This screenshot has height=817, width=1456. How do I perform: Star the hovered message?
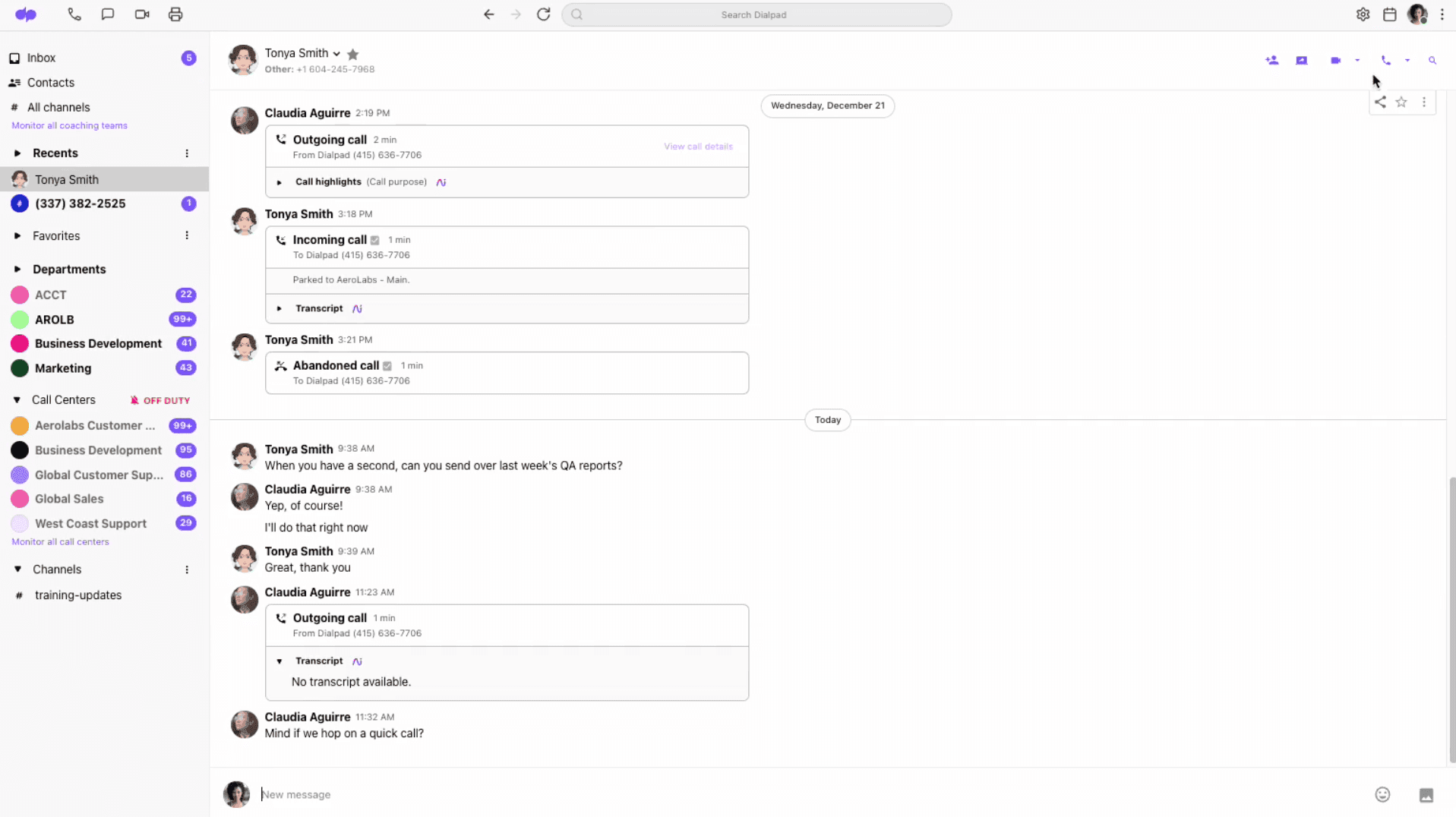pyautogui.click(x=1401, y=102)
